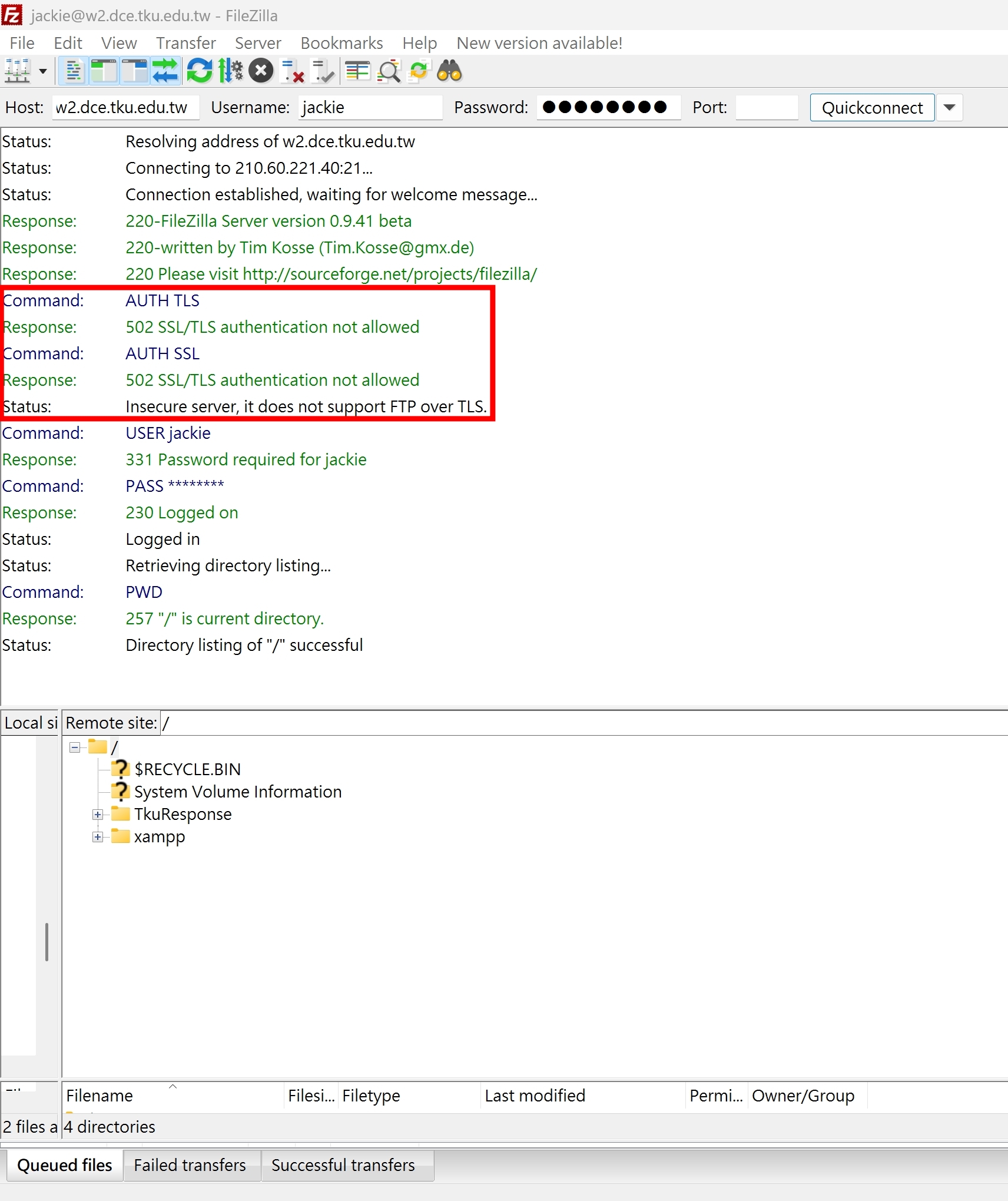The width and height of the screenshot is (1008, 1201).
Task: Toggle the remote directory tree
Action: click(135, 72)
